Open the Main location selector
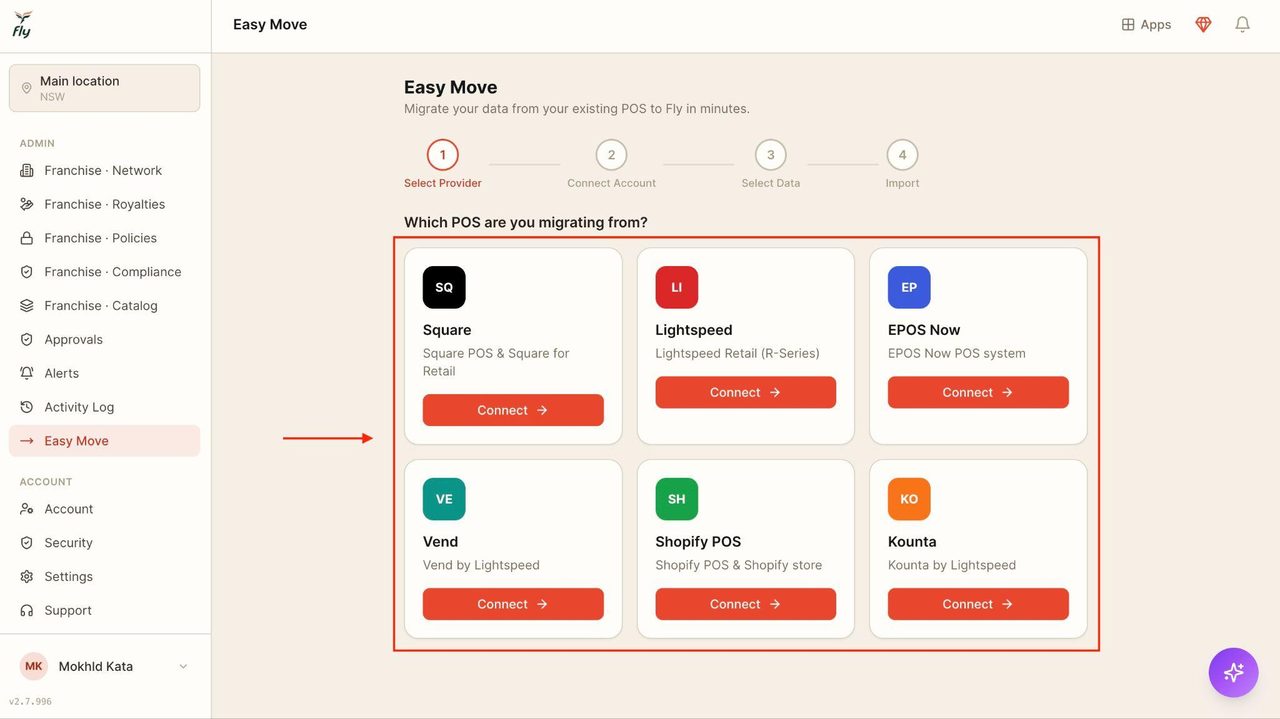Image resolution: width=1280 pixels, height=719 pixels. (x=105, y=89)
